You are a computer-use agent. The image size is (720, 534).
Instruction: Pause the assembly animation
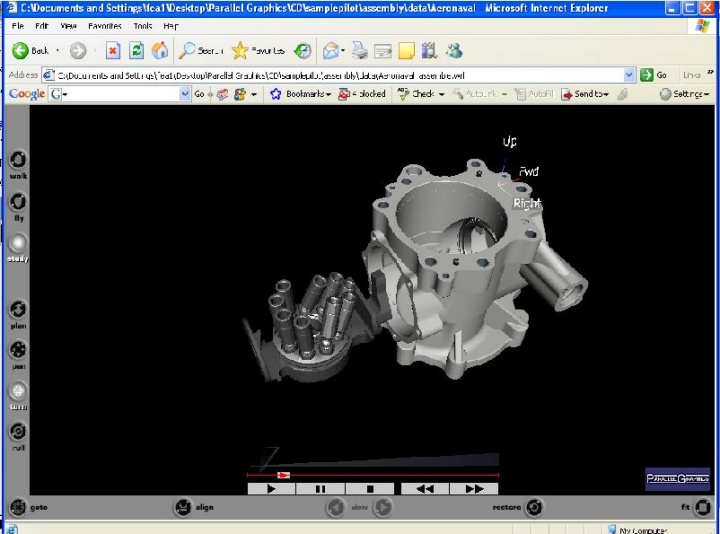pyautogui.click(x=321, y=489)
